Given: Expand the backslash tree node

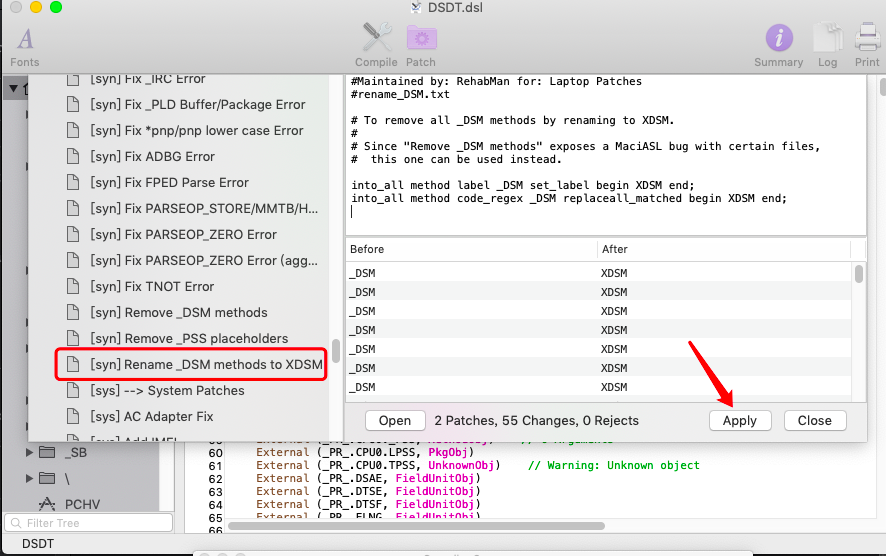Looking at the screenshot, I should (x=29, y=478).
